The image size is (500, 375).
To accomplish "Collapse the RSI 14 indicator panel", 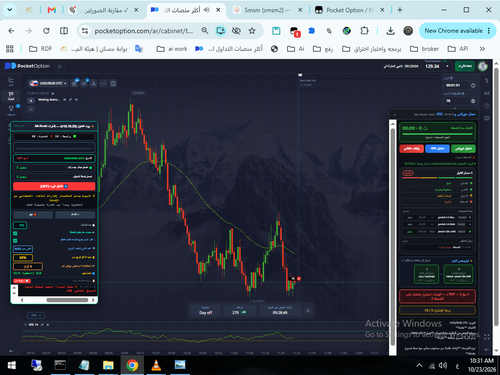I will (x=26, y=324).
